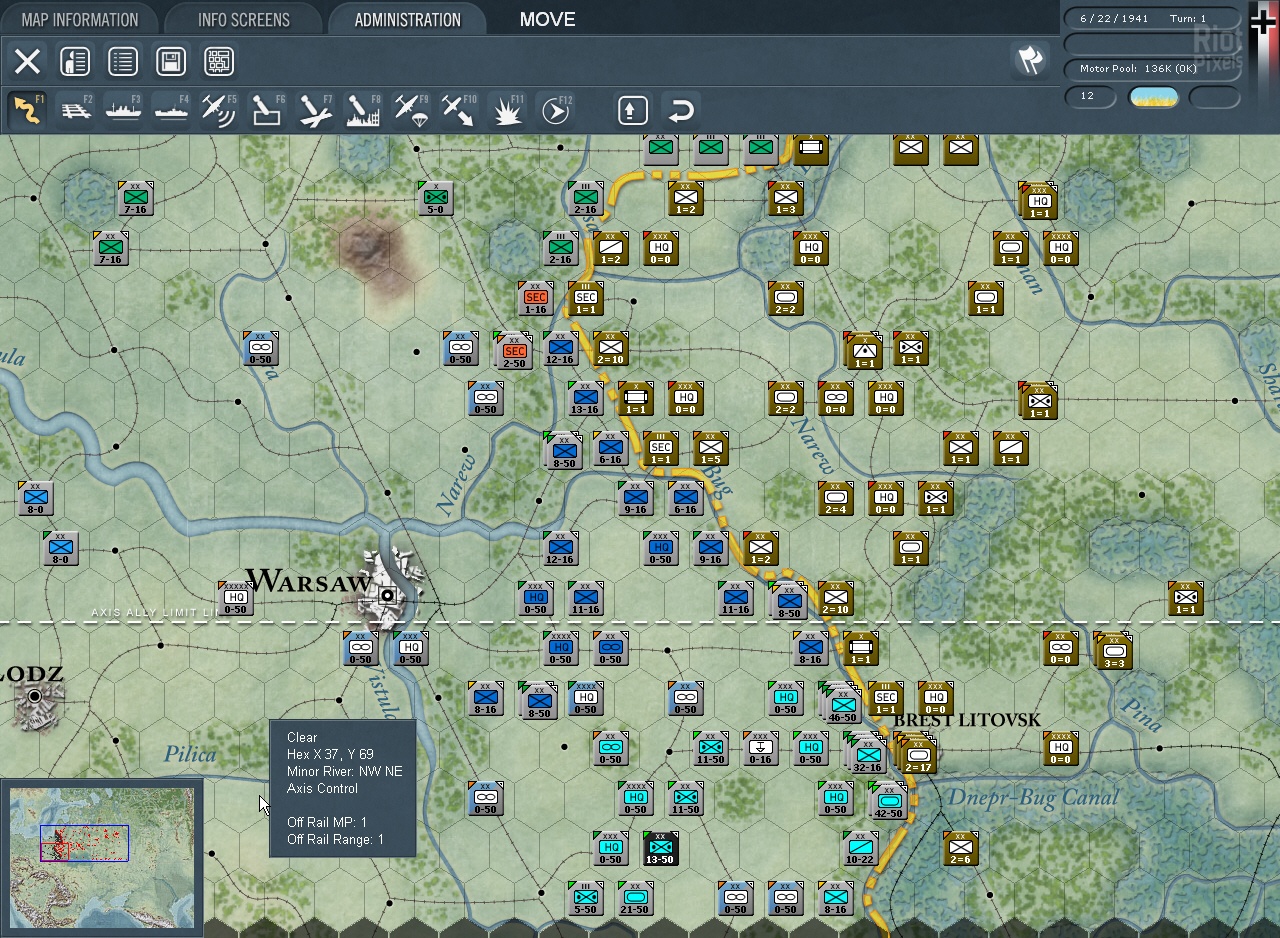
Task: Enable F9 air transport parachute mode
Action: pyautogui.click(x=411, y=110)
